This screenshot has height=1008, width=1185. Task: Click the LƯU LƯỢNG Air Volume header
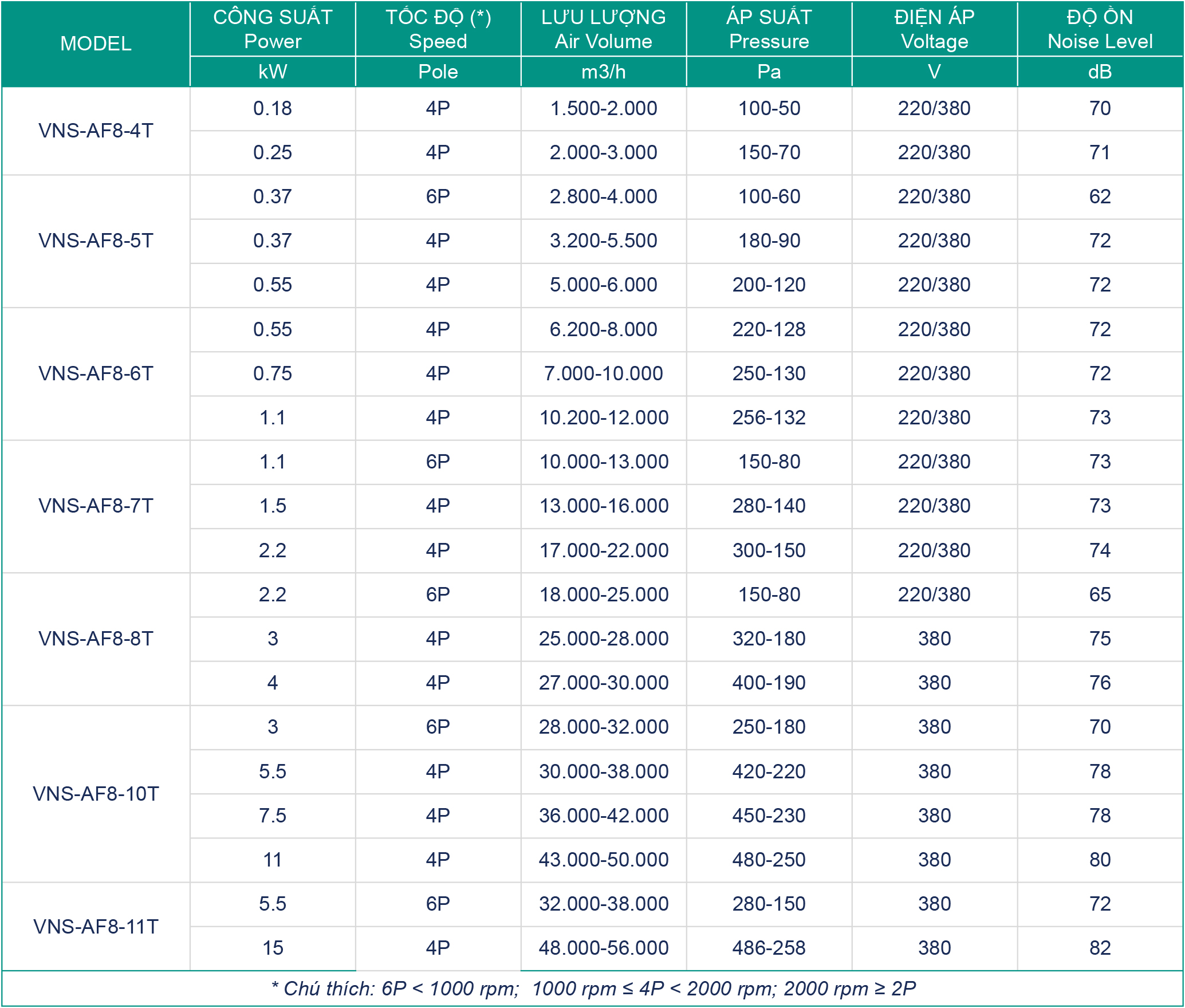(604, 29)
